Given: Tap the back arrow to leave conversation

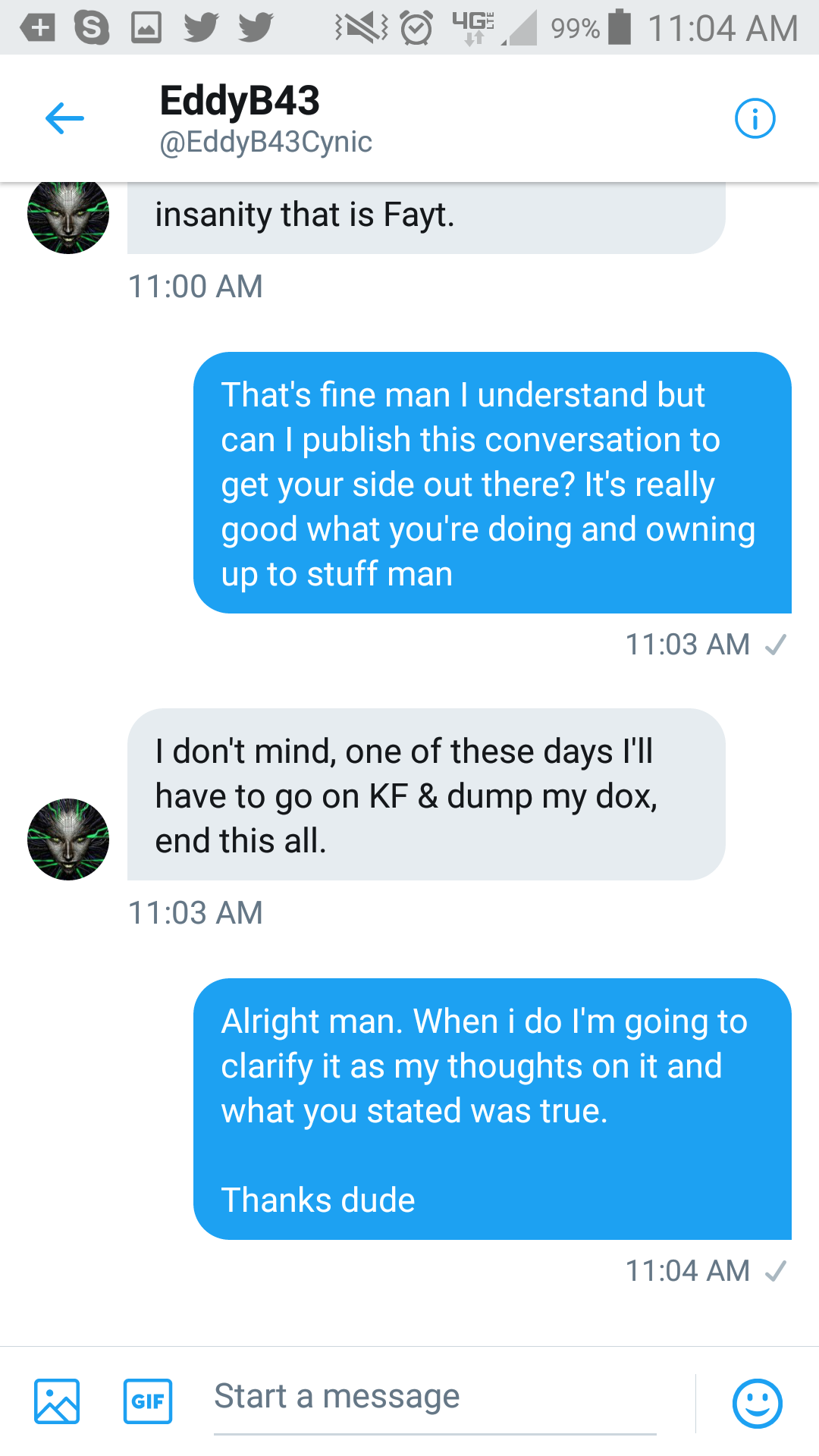Looking at the screenshot, I should pyautogui.click(x=64, y=118).
